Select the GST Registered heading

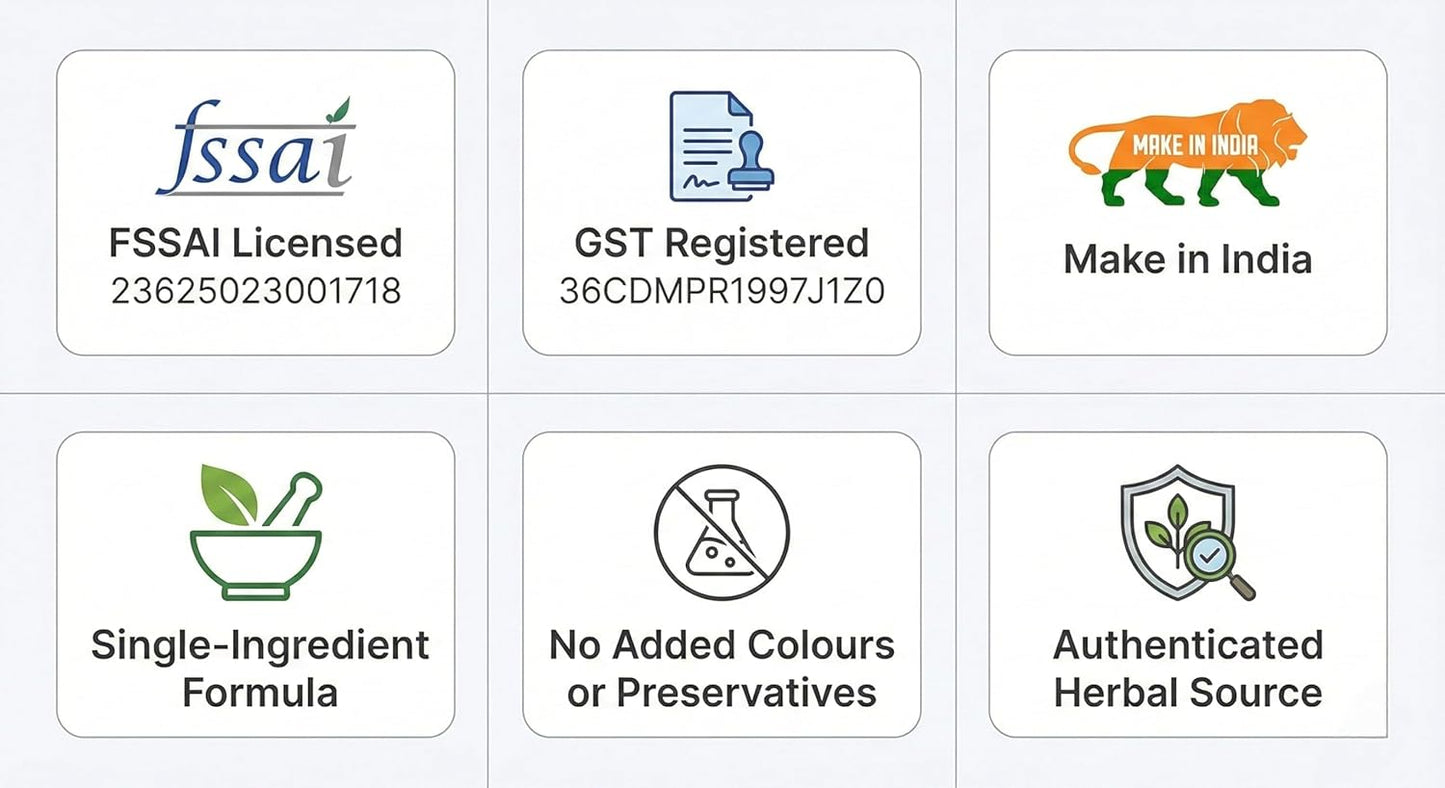(x=721, y=243)
